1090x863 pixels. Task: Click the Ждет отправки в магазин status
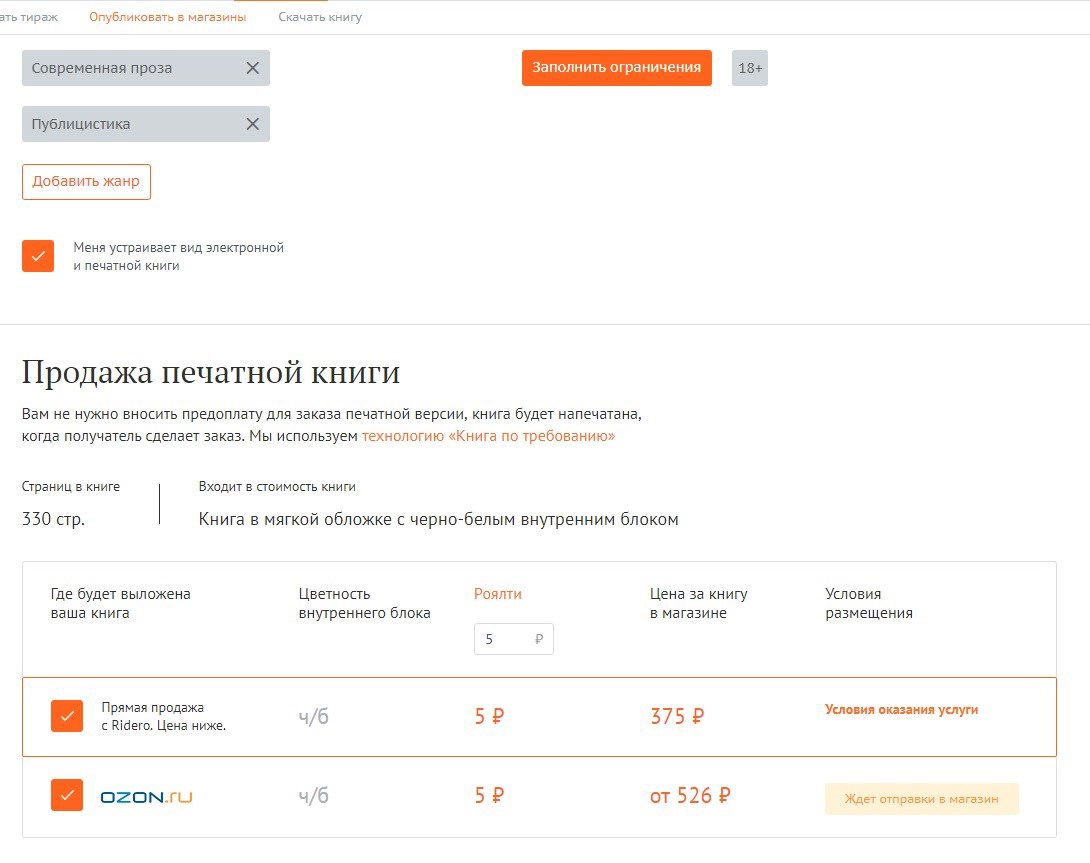[x=921, y=799]
